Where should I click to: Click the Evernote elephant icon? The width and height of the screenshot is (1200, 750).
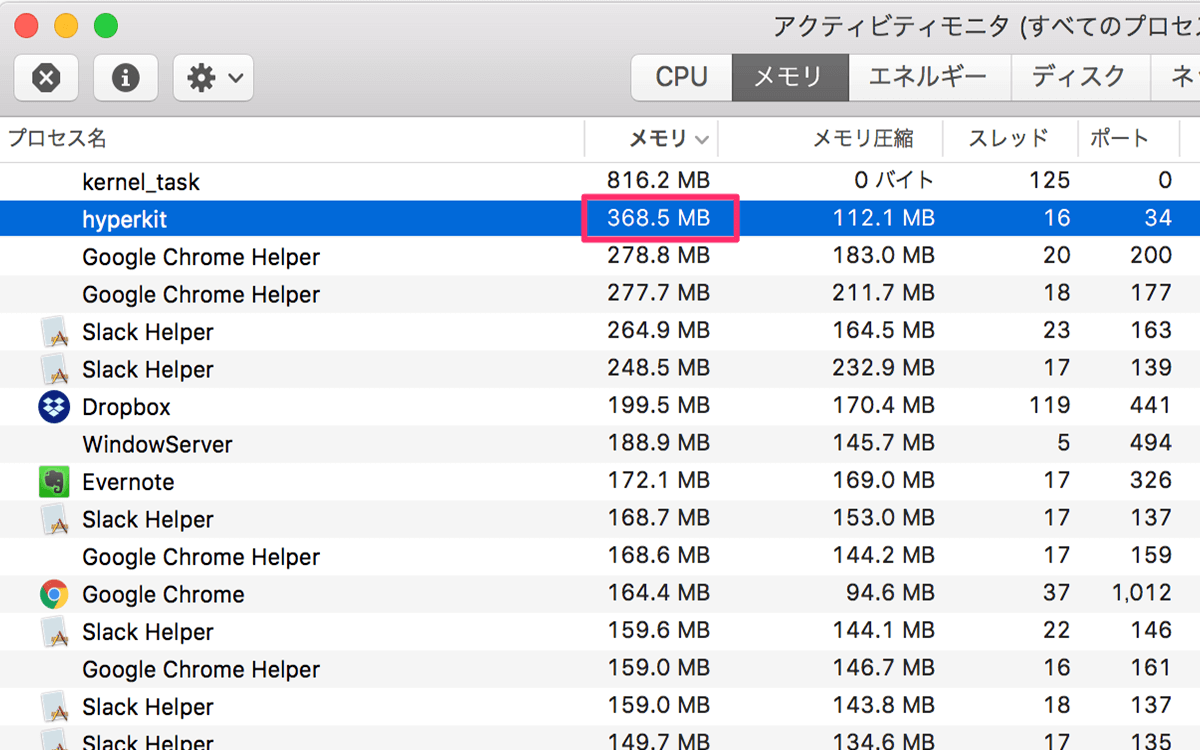tap(54, 482)
